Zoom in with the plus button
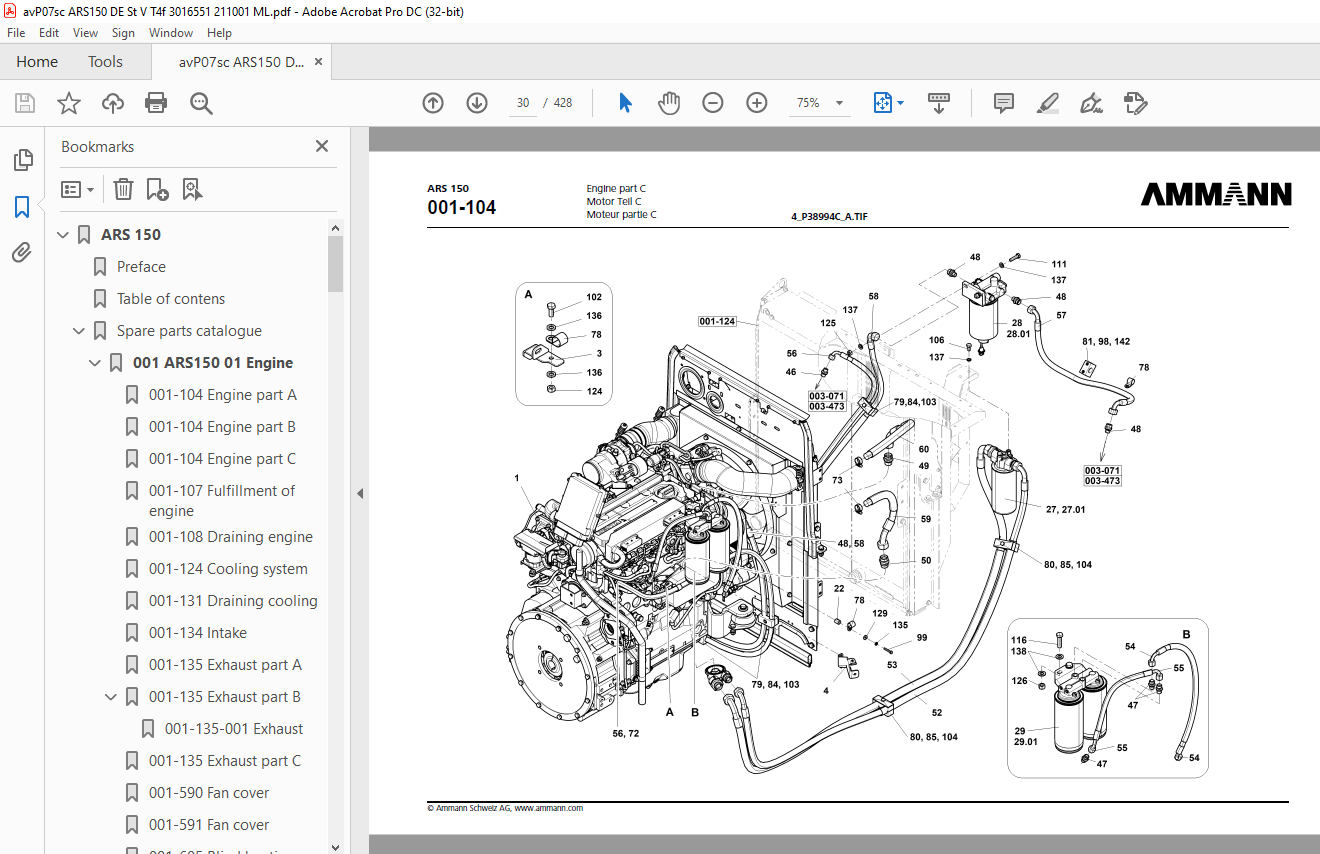 tap(757, 103)
